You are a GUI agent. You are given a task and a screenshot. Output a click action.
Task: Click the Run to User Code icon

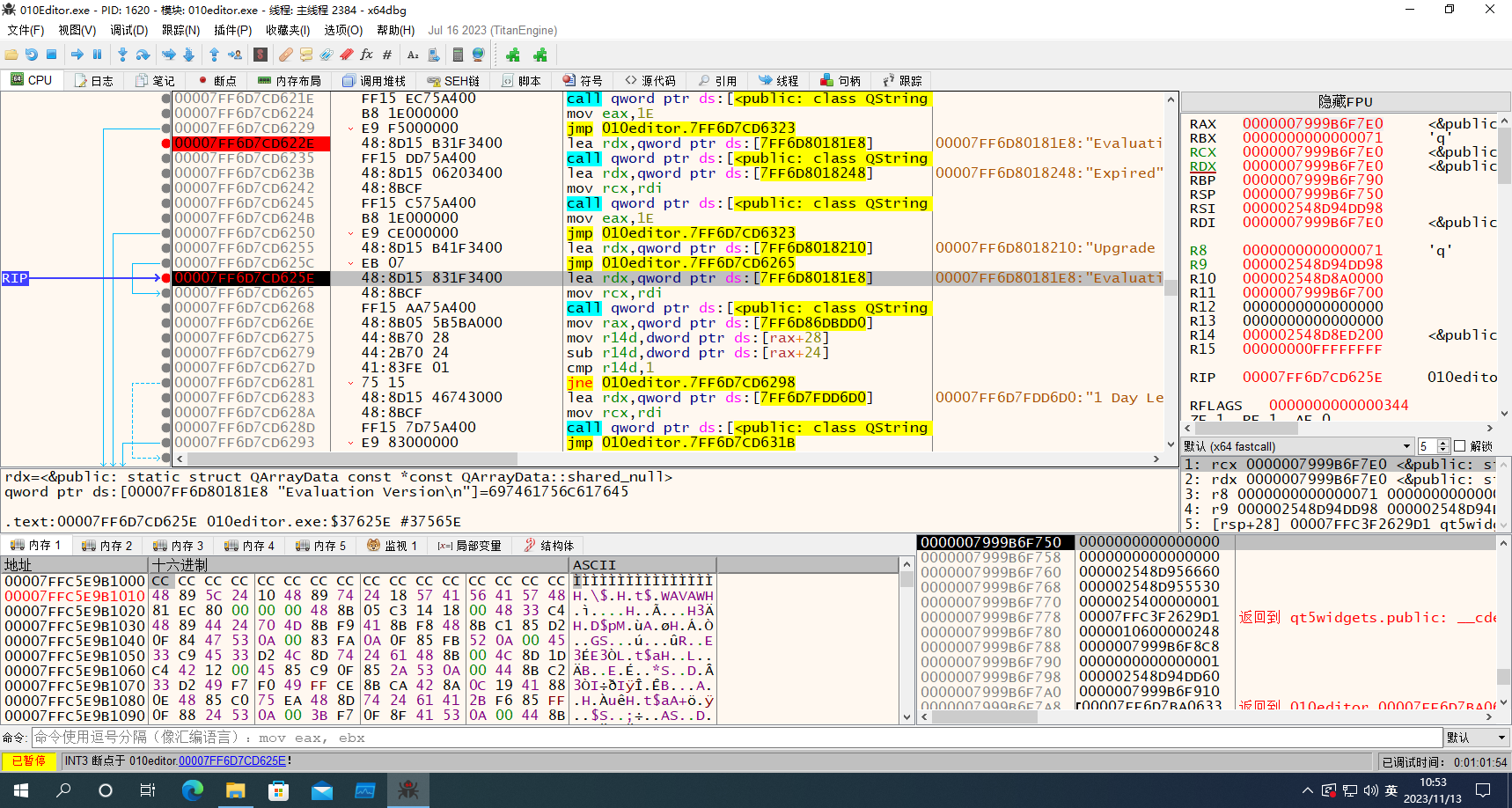(235, 55)
